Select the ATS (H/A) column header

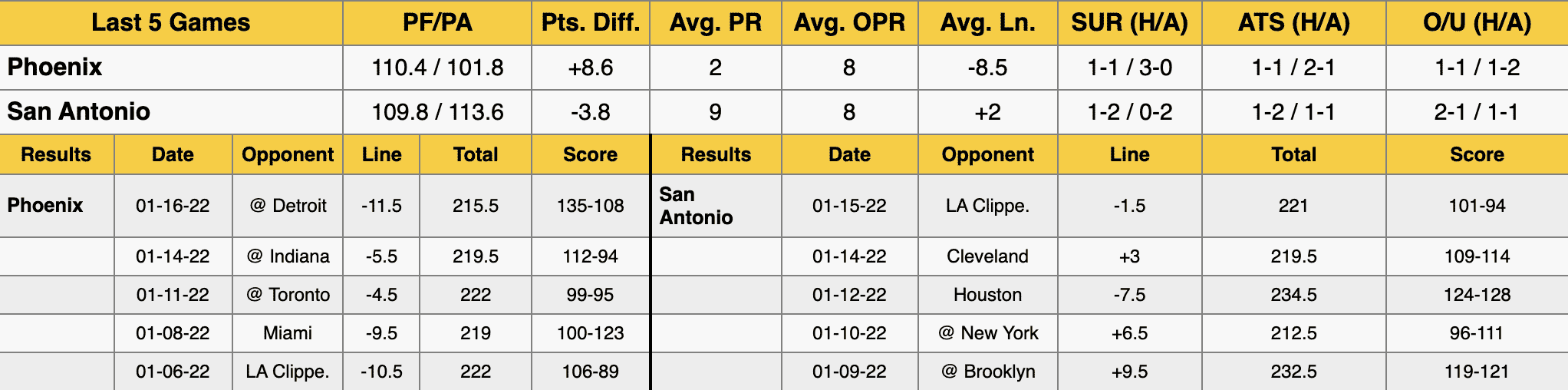click(1294, 22)
